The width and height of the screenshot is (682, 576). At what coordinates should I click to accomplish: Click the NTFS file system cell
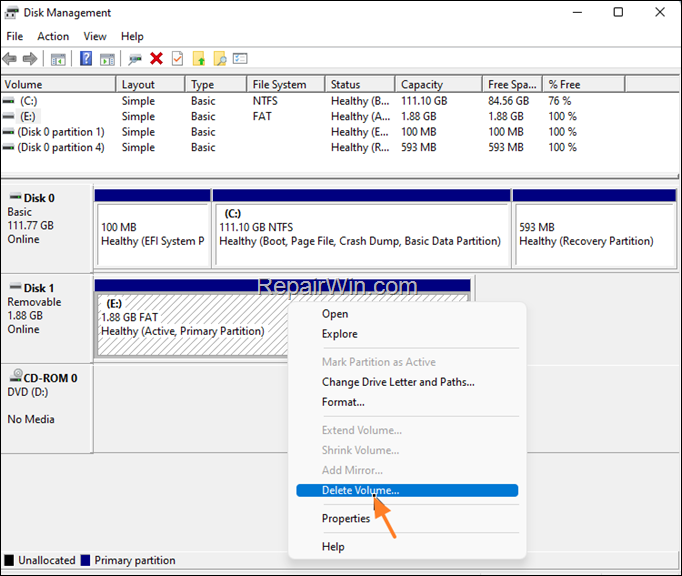(265, 101)
